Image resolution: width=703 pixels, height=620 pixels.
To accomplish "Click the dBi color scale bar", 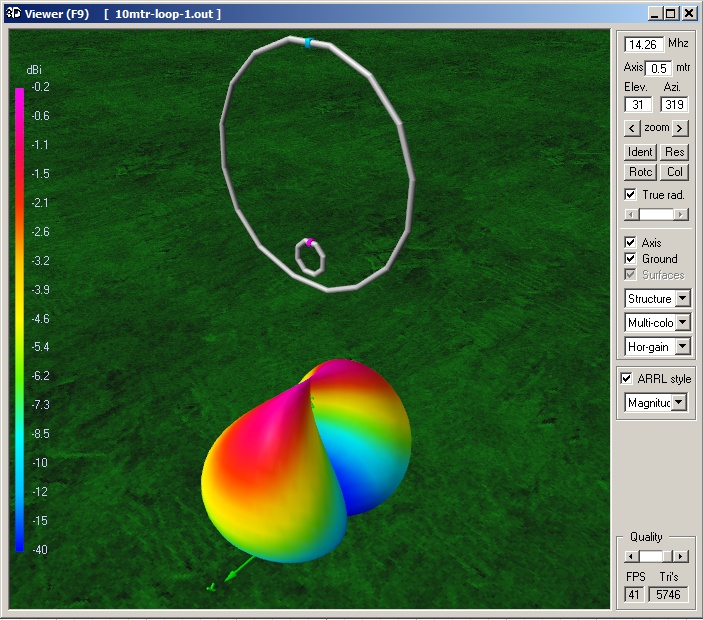I will pos(19,320).
